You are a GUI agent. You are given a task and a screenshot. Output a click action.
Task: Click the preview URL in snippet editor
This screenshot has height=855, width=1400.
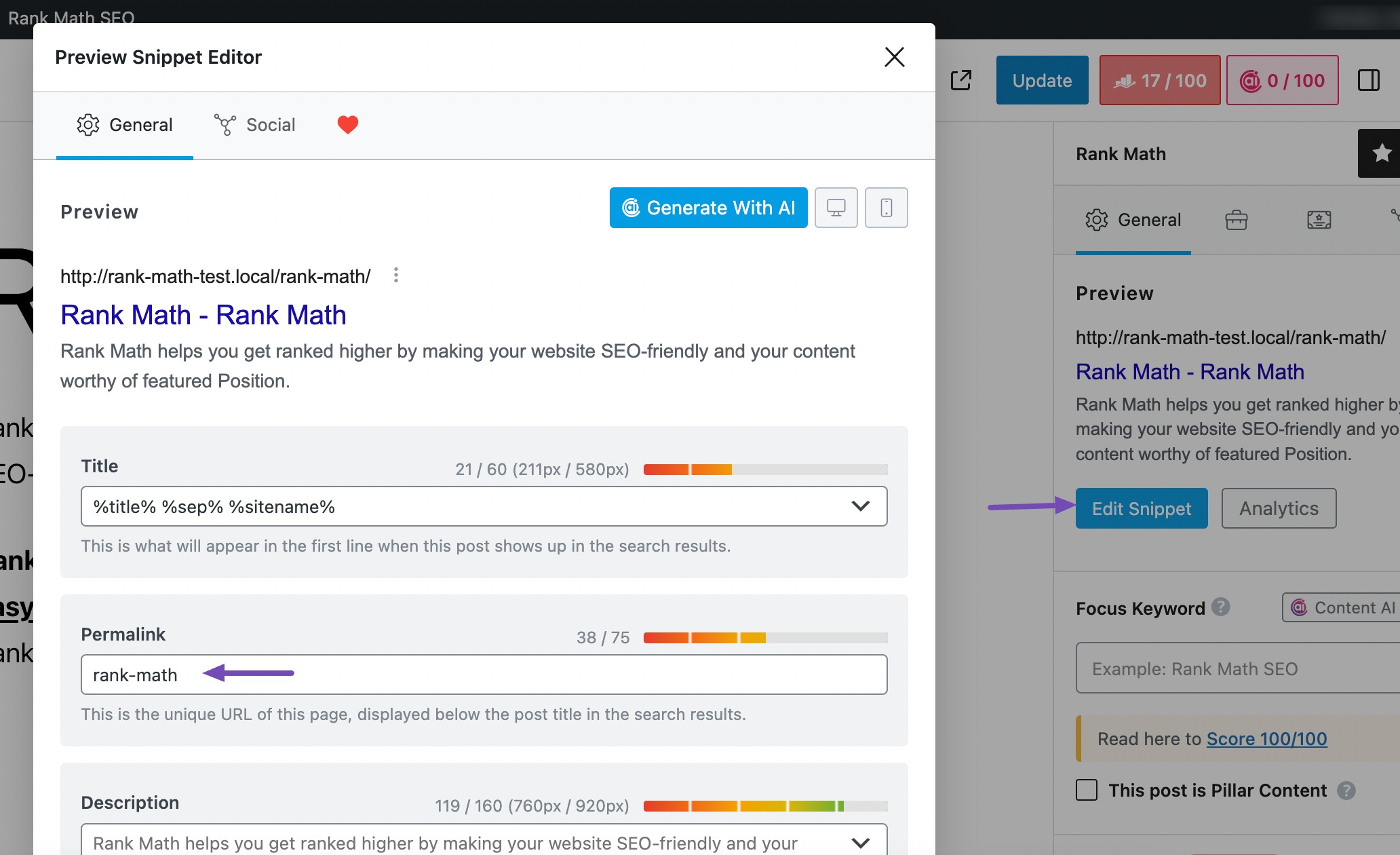pos(216,276)
